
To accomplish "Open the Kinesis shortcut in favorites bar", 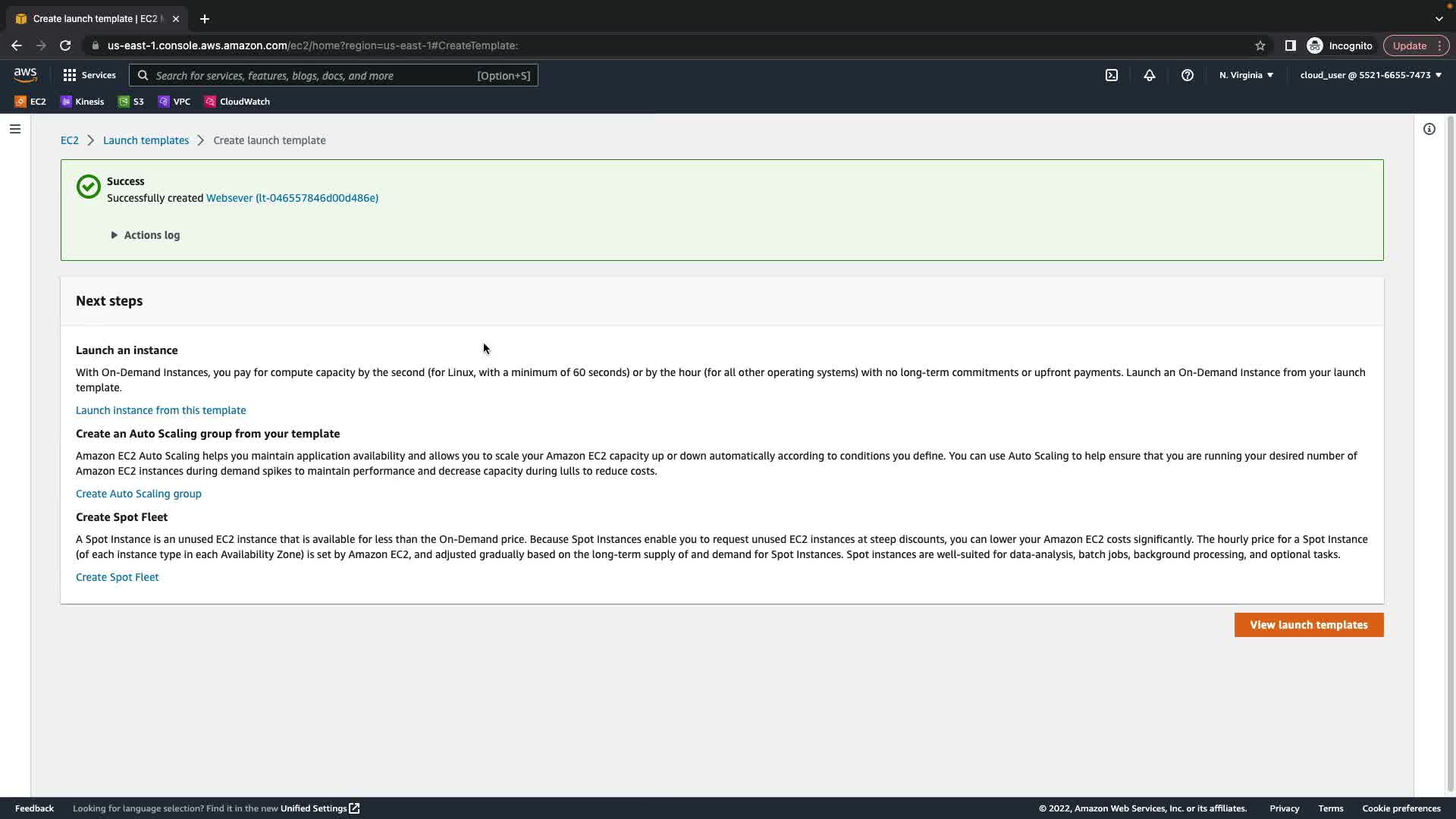I will [x=83, y=102].
